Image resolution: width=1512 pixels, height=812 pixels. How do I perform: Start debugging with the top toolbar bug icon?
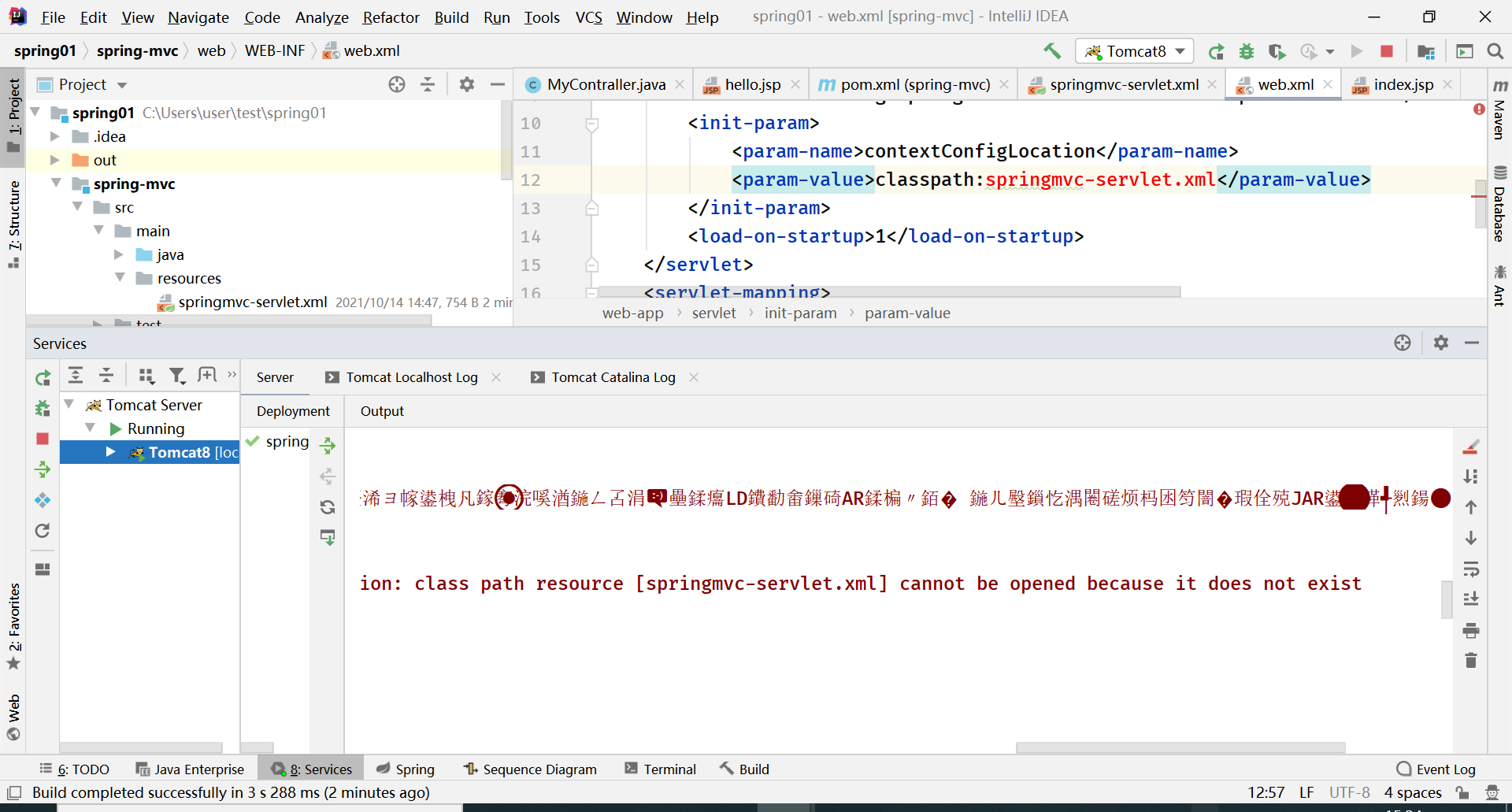(1247, 51)
